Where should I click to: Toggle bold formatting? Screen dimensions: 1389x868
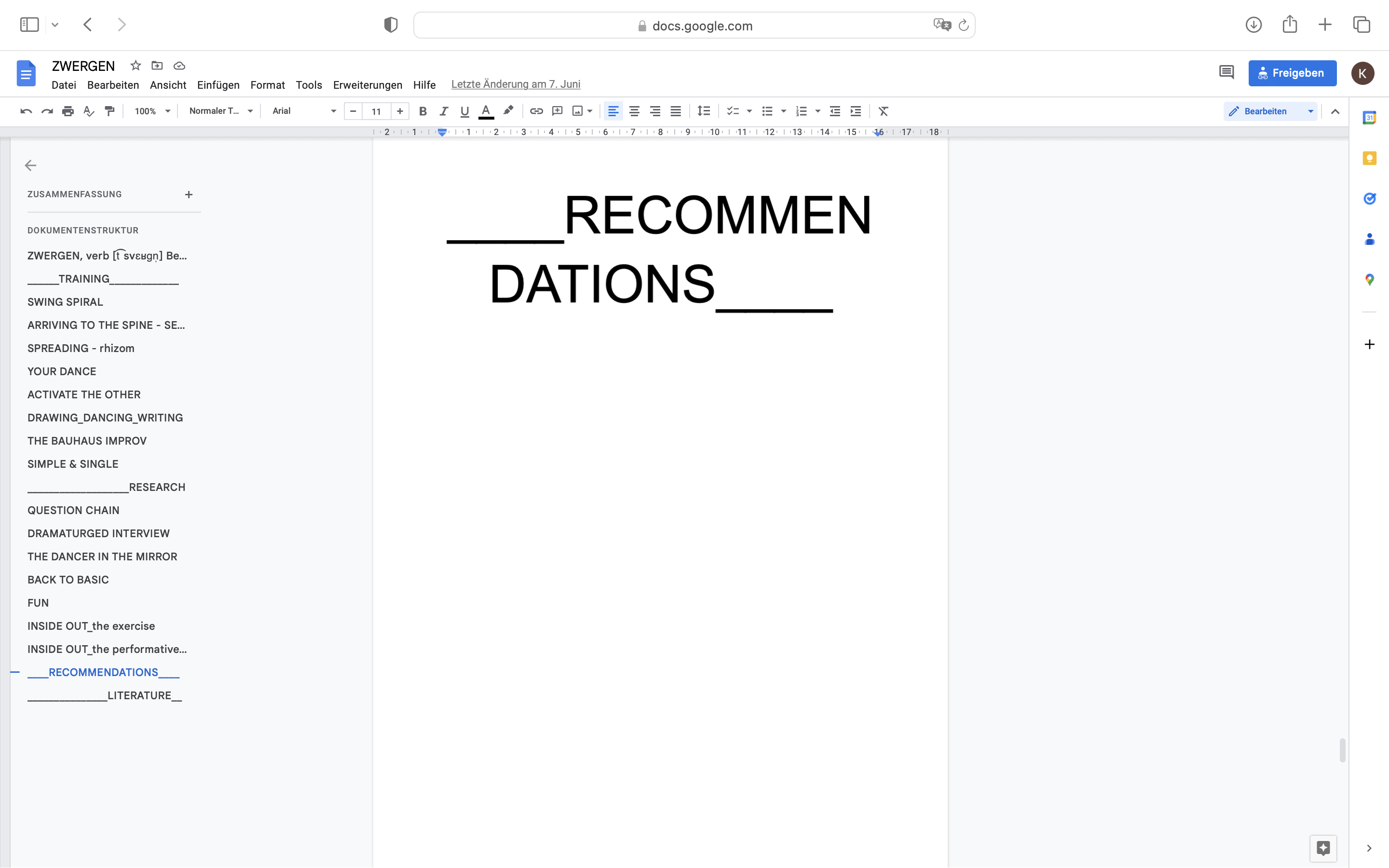tap(422, 111)
